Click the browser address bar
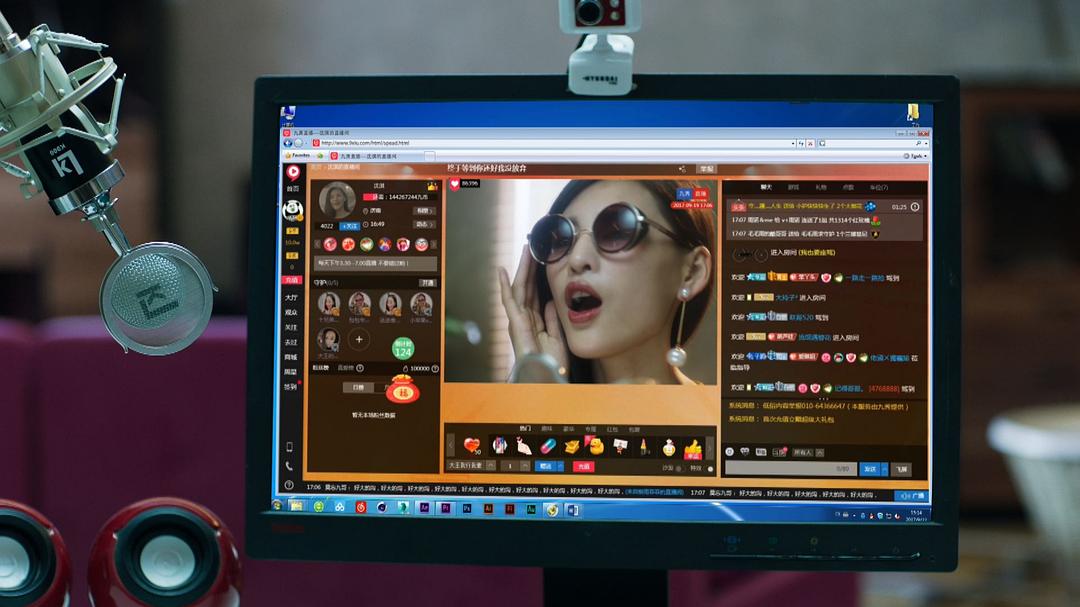The height and width of the screenshot is (607, 1080). 552,143
